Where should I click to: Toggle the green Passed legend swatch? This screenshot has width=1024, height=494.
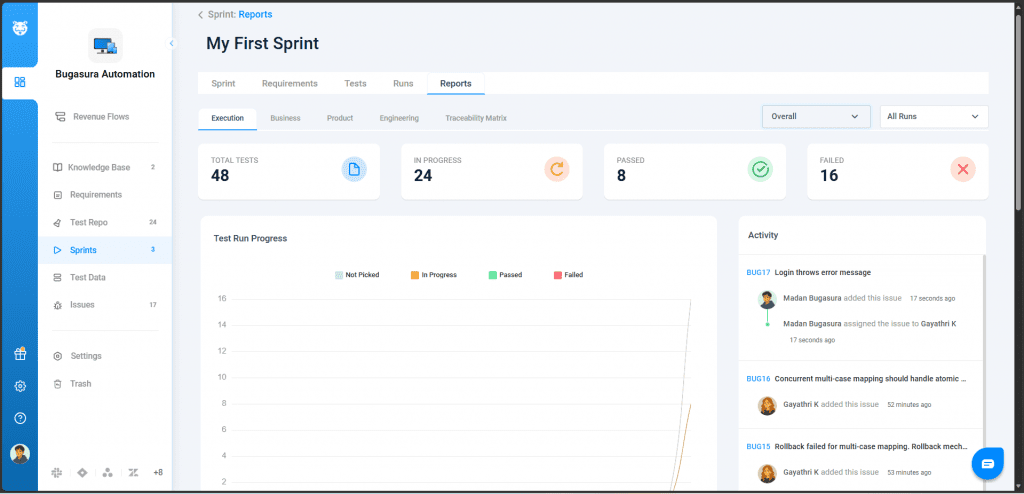click(x=492, y=274)
